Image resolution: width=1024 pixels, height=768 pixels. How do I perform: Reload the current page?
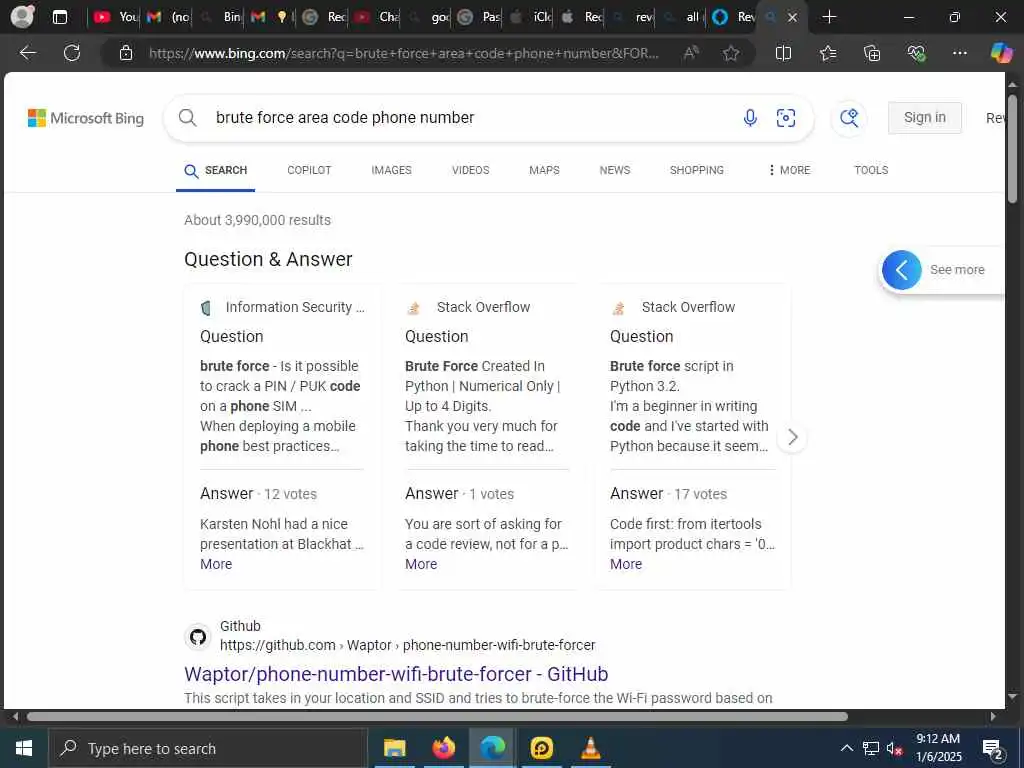pos(72,53)
